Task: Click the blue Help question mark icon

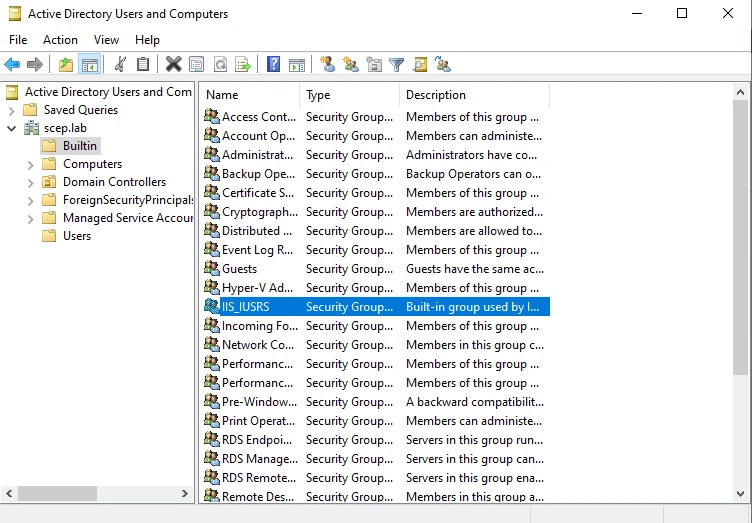Action: 273,64
